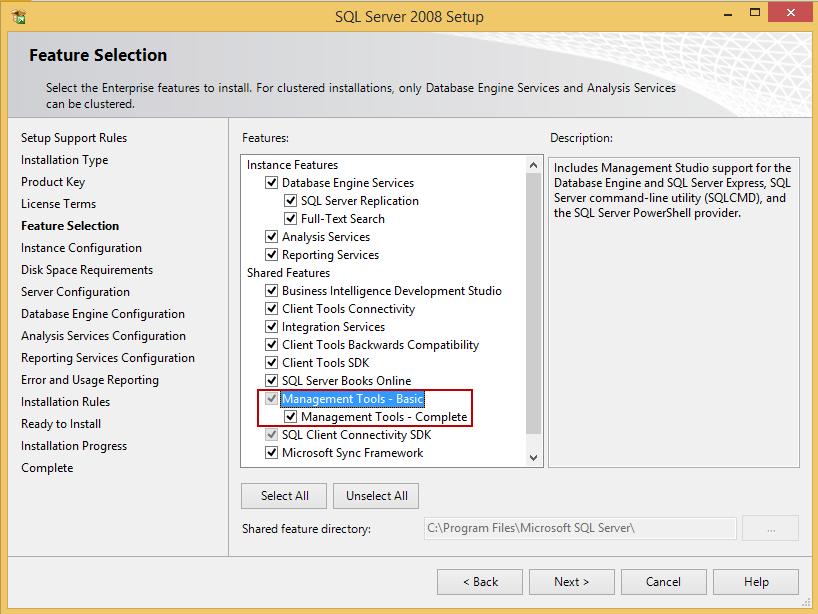
Task: Toggle Analysis Services checkbox
Action: 271,237
